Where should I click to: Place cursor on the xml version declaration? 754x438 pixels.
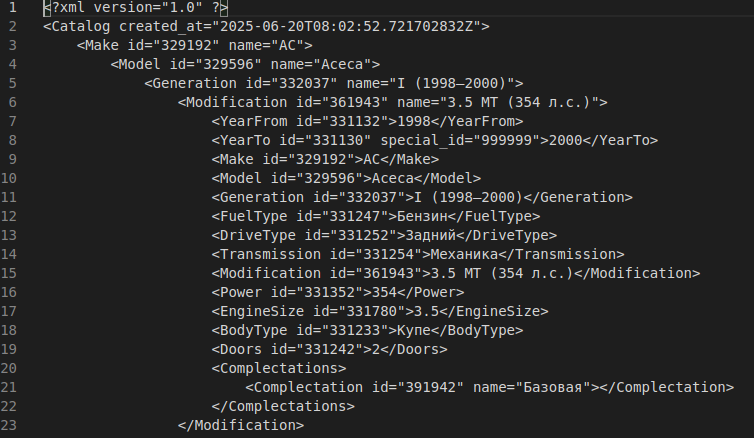coord(136,7)
